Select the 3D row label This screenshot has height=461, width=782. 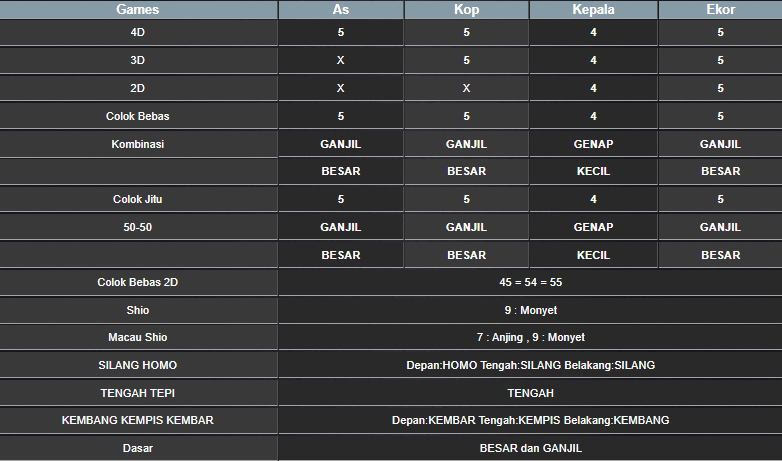138,60
